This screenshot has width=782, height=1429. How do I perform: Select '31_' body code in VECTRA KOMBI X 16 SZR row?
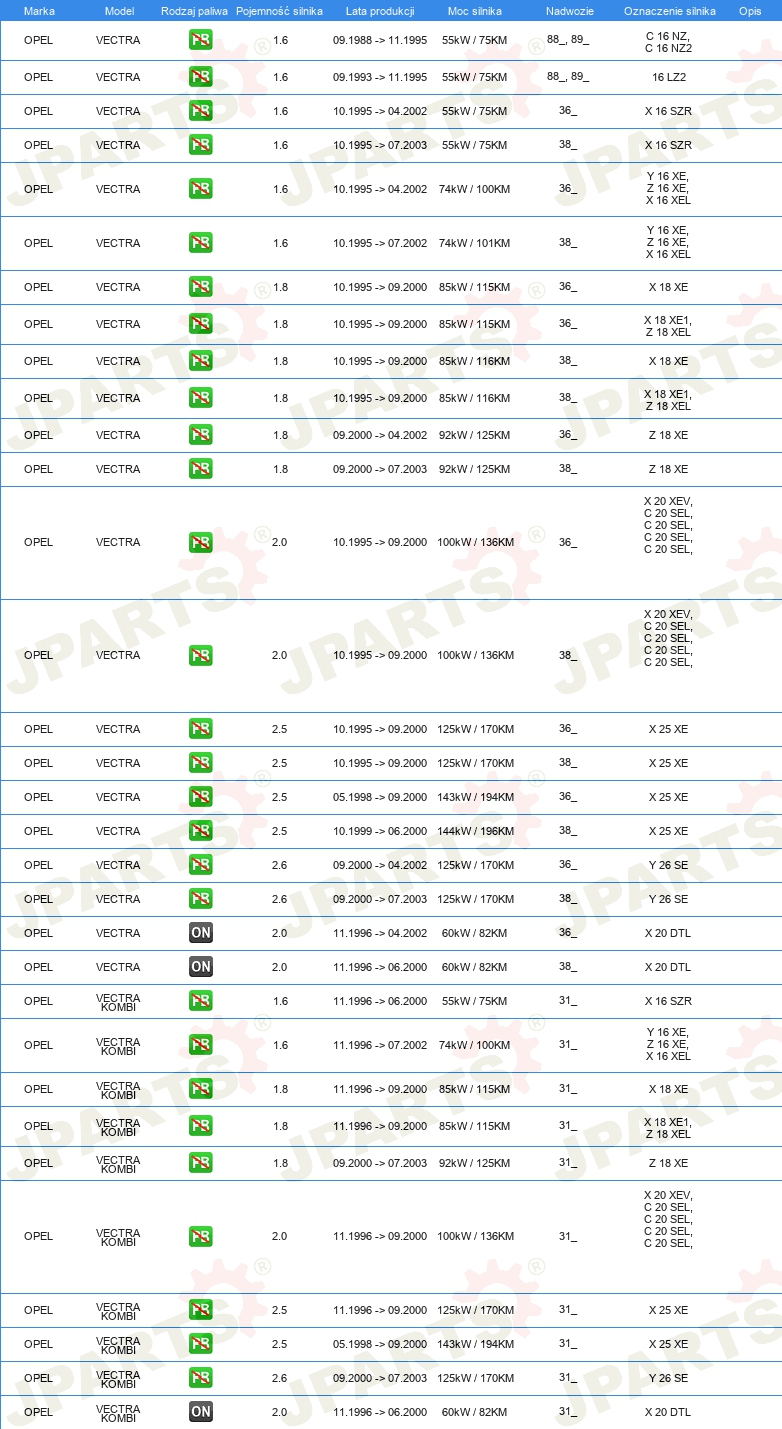(x=568, y=1001)
